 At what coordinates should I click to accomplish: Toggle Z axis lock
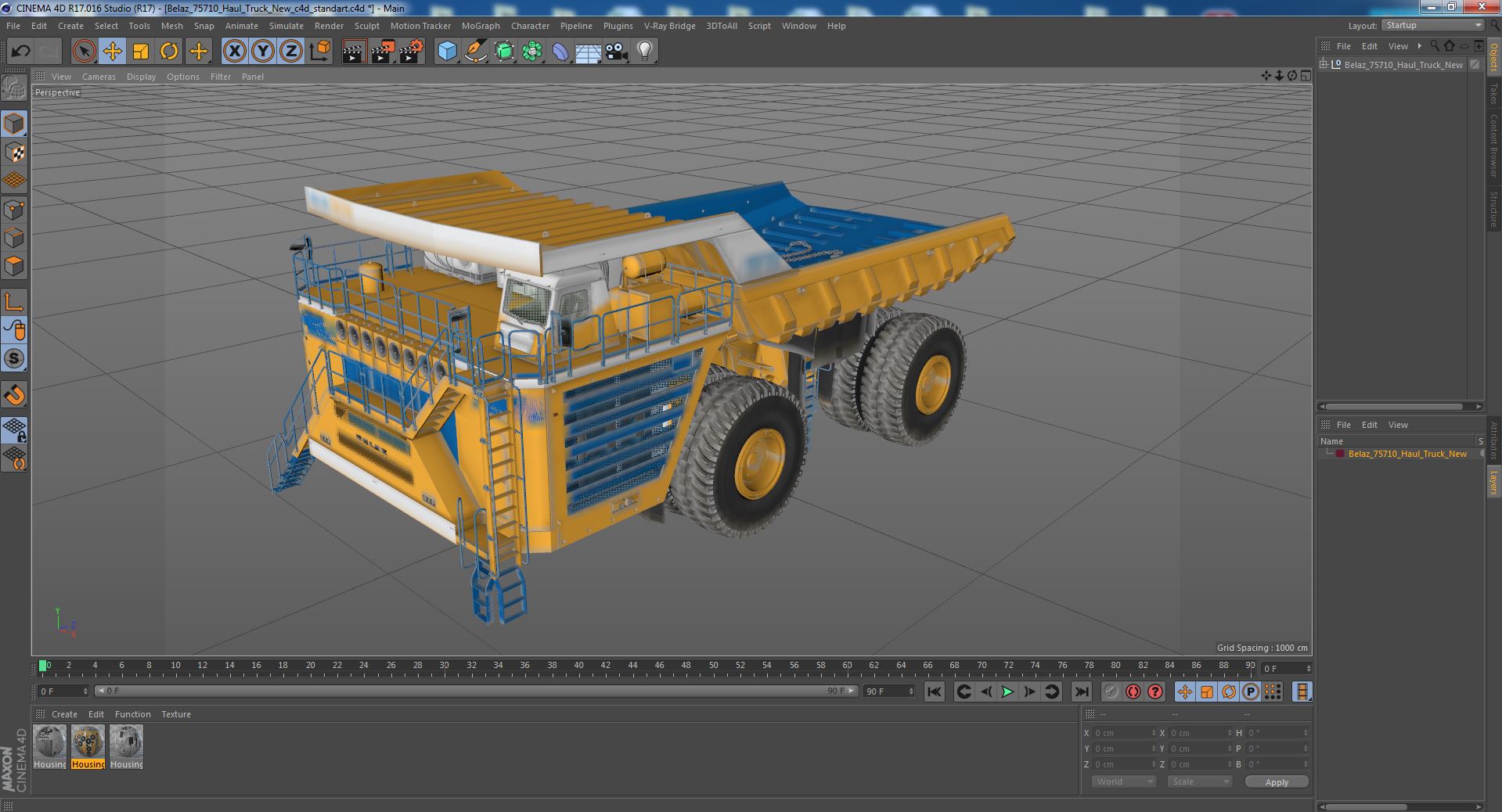point(291,52)
